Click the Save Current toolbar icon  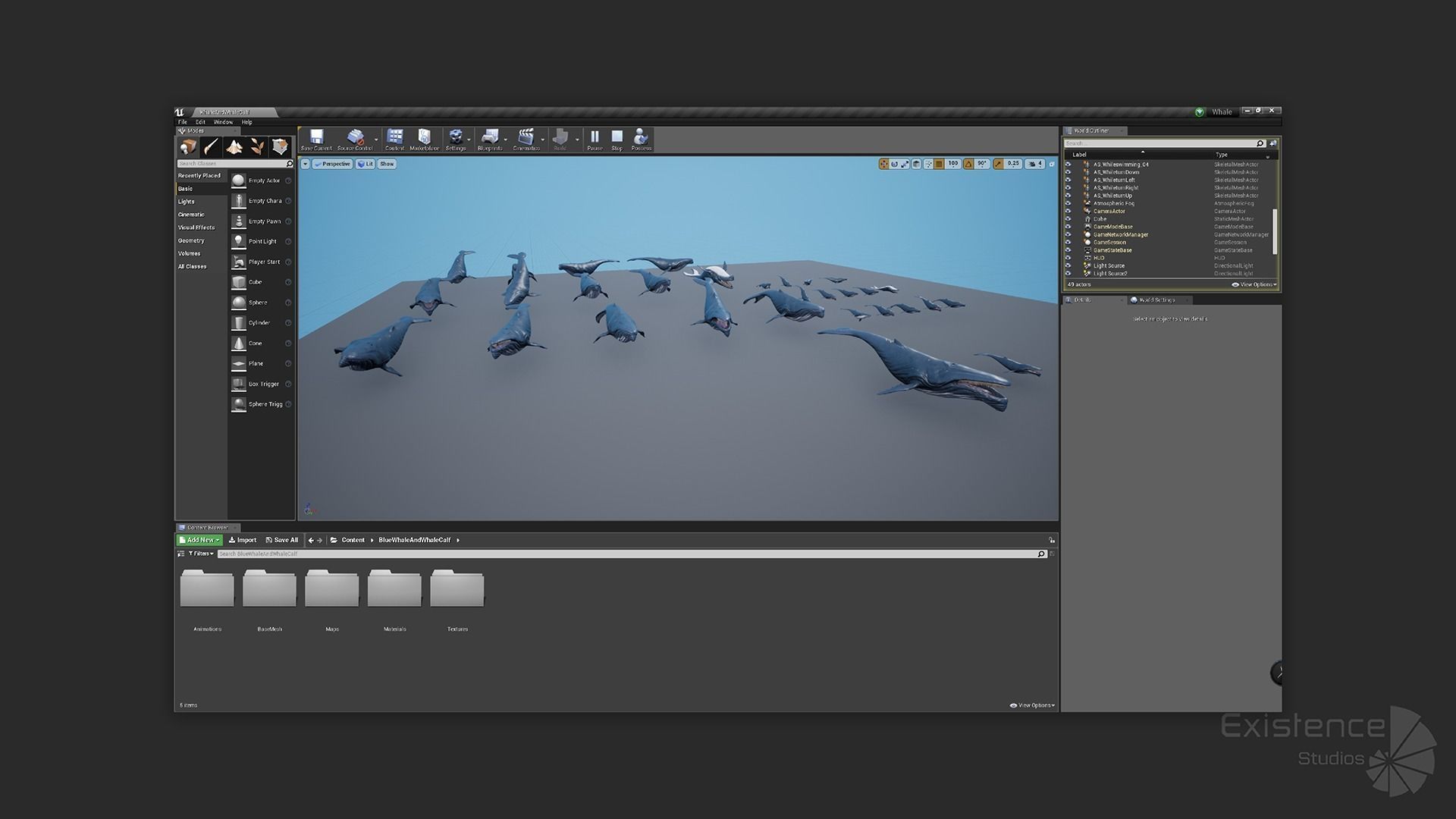click(316, 138)
